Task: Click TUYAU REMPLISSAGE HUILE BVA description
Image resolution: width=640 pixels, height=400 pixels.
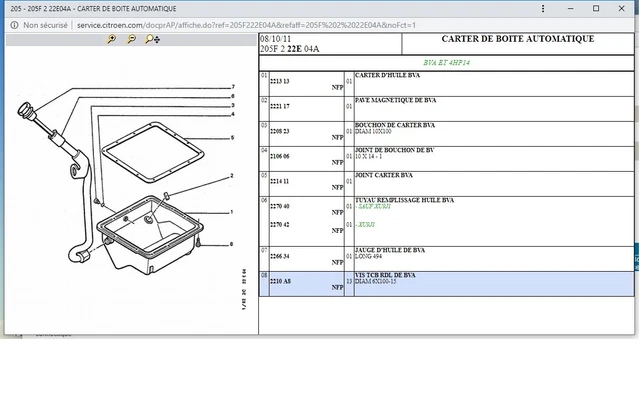Action: 404,200
